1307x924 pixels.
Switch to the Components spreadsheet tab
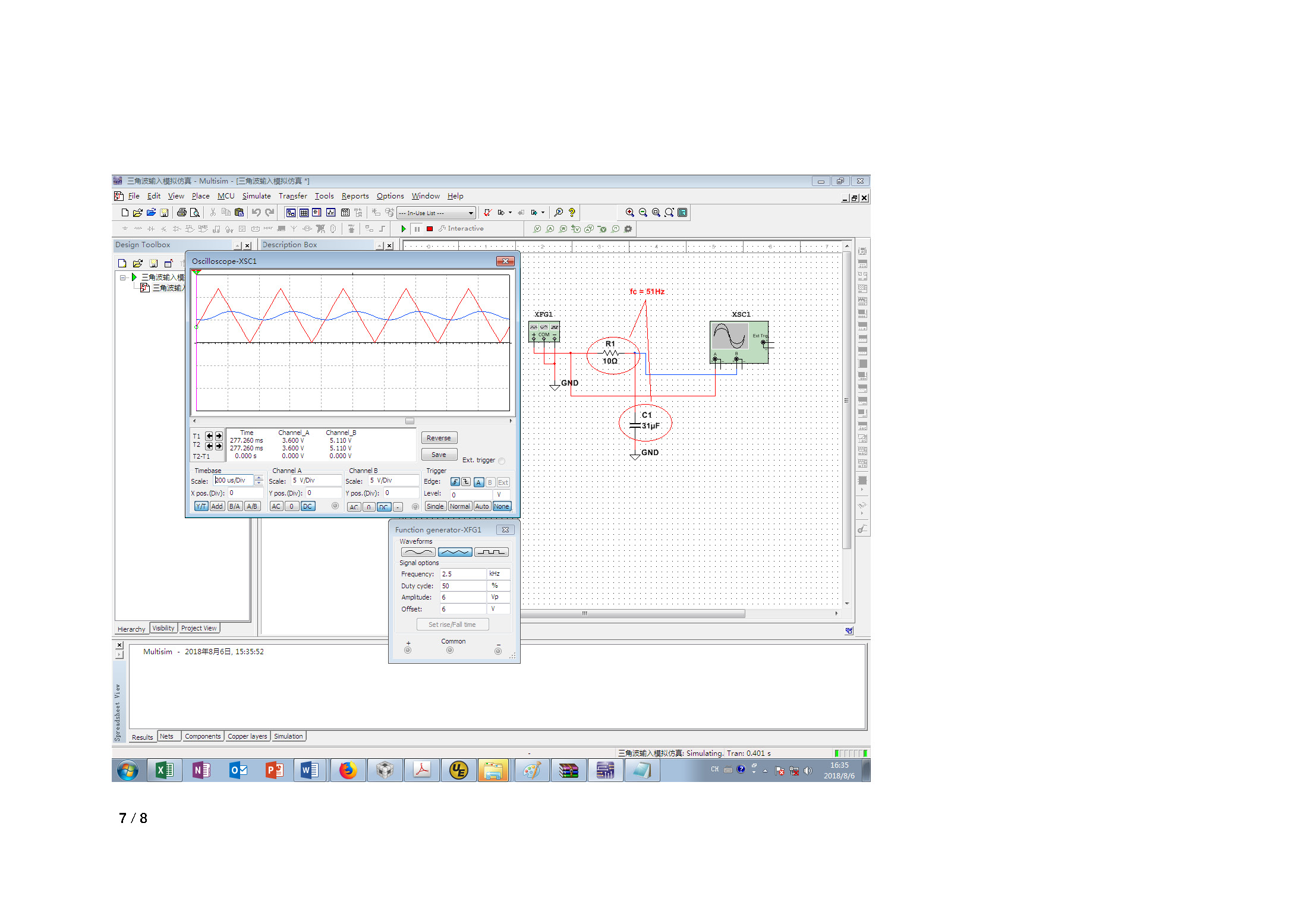pyautogui.click(x=202, y=736)
